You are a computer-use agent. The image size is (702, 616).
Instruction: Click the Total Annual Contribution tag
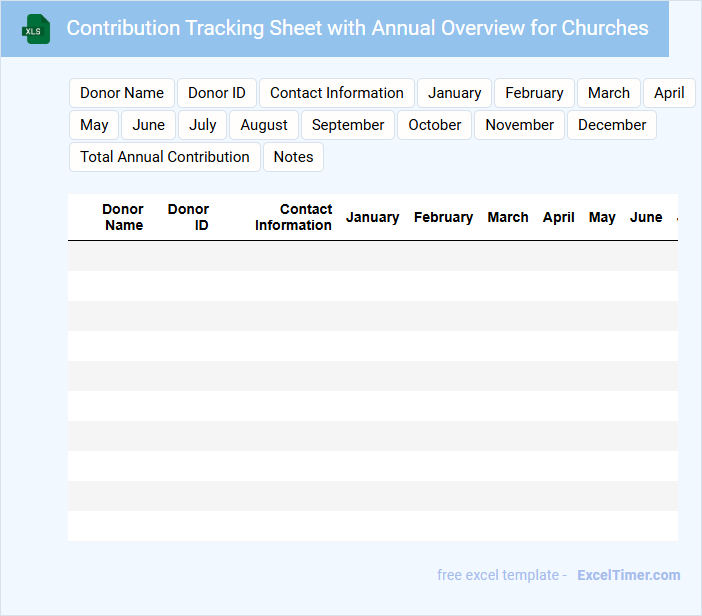165,157
